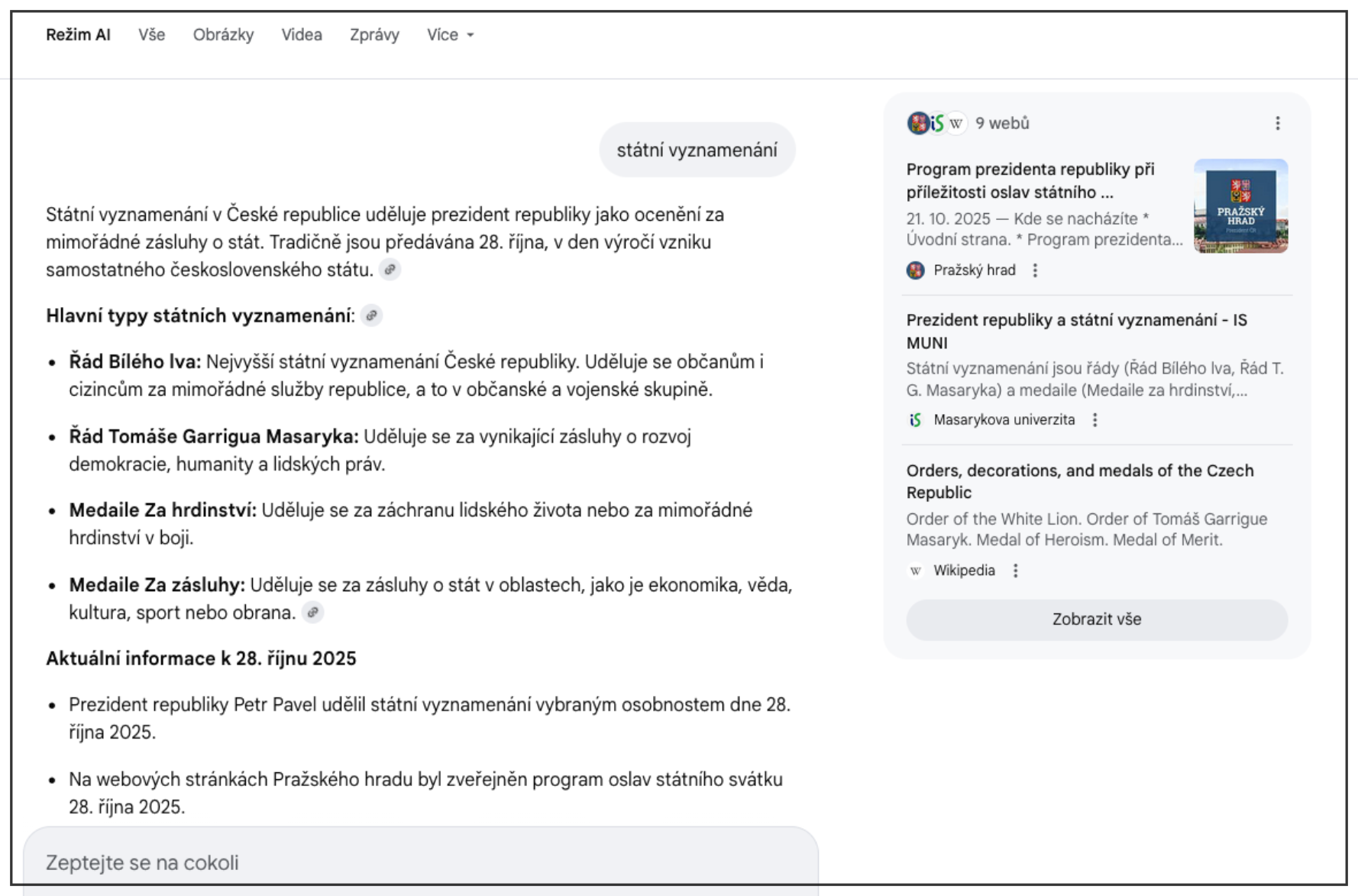Image resolution: width=1358 pixels, height=896 pixels.
Task: Switch to the "Obrázky" tab
Action: 223,35
